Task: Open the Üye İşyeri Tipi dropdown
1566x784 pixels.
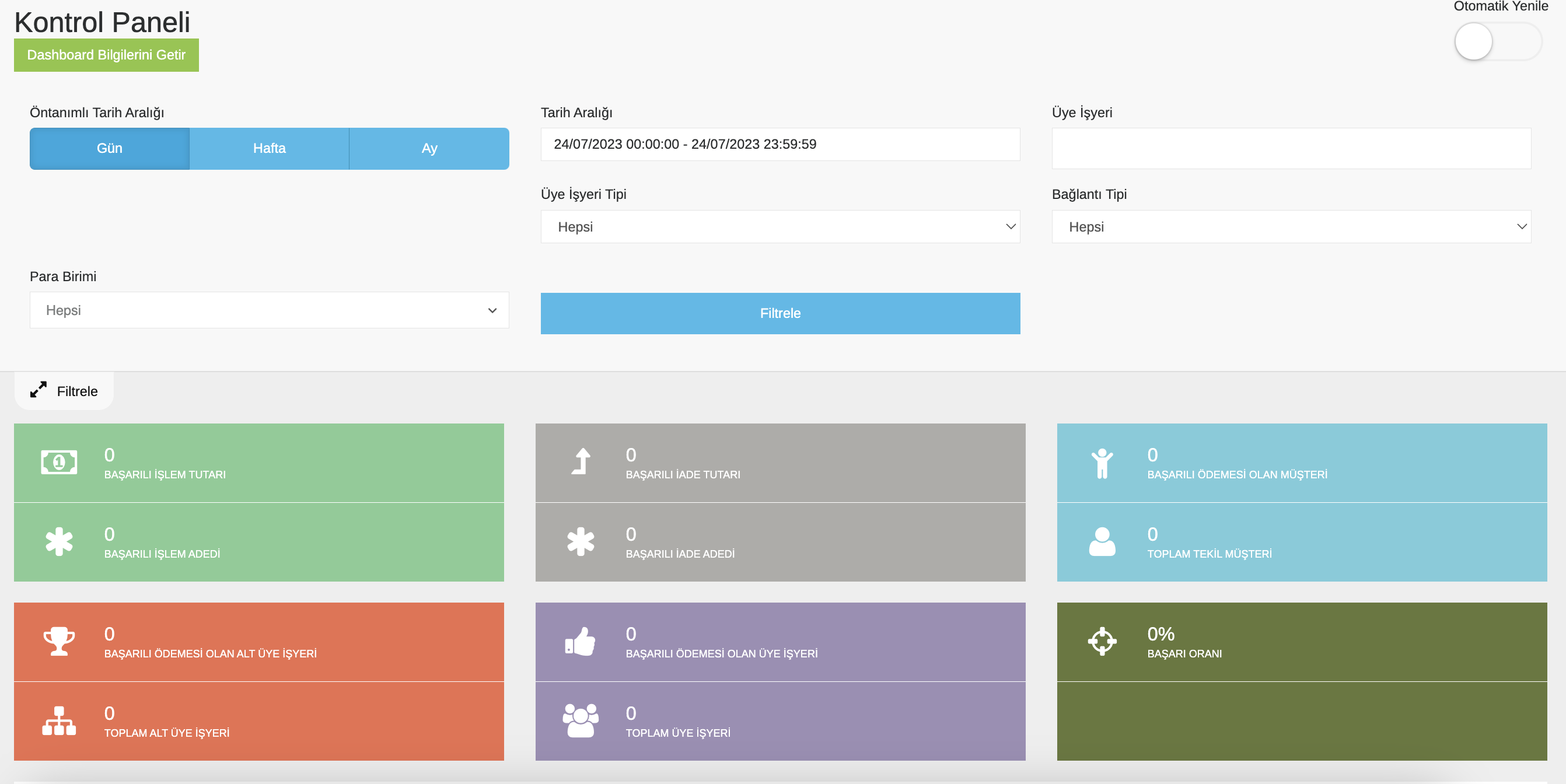Action: coord(780,227)
